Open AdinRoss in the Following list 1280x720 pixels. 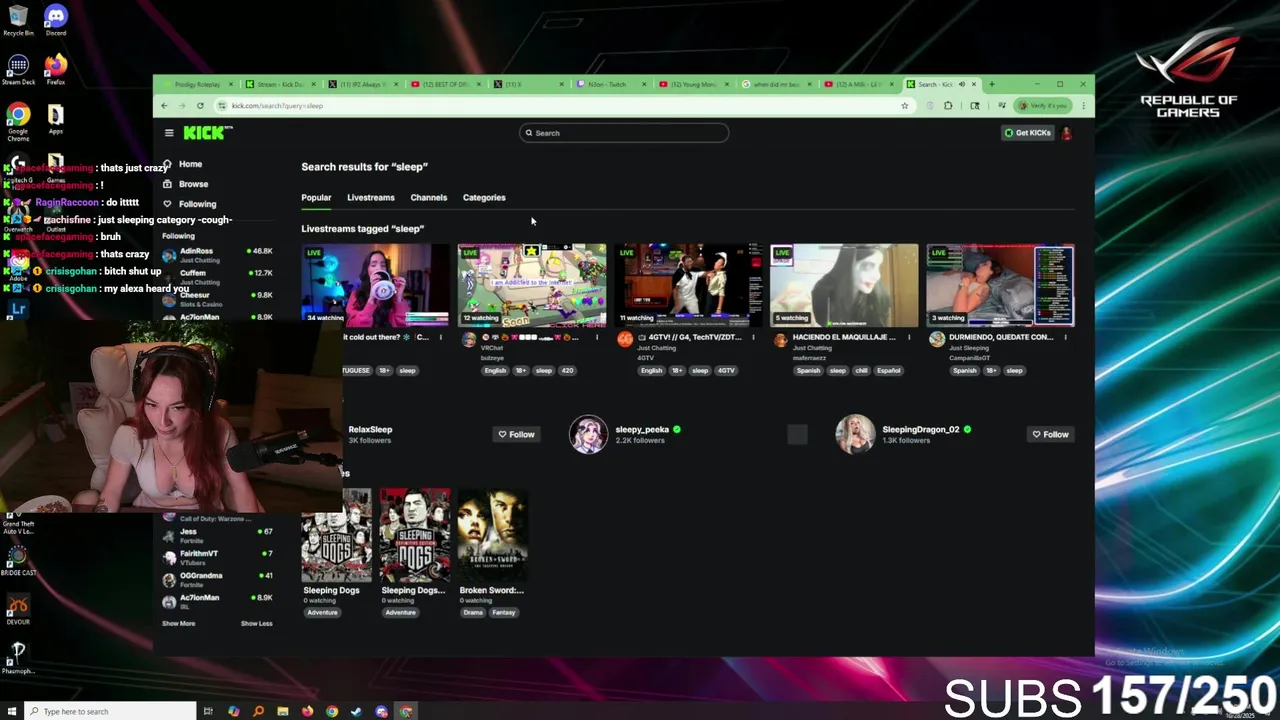[218, 255]
